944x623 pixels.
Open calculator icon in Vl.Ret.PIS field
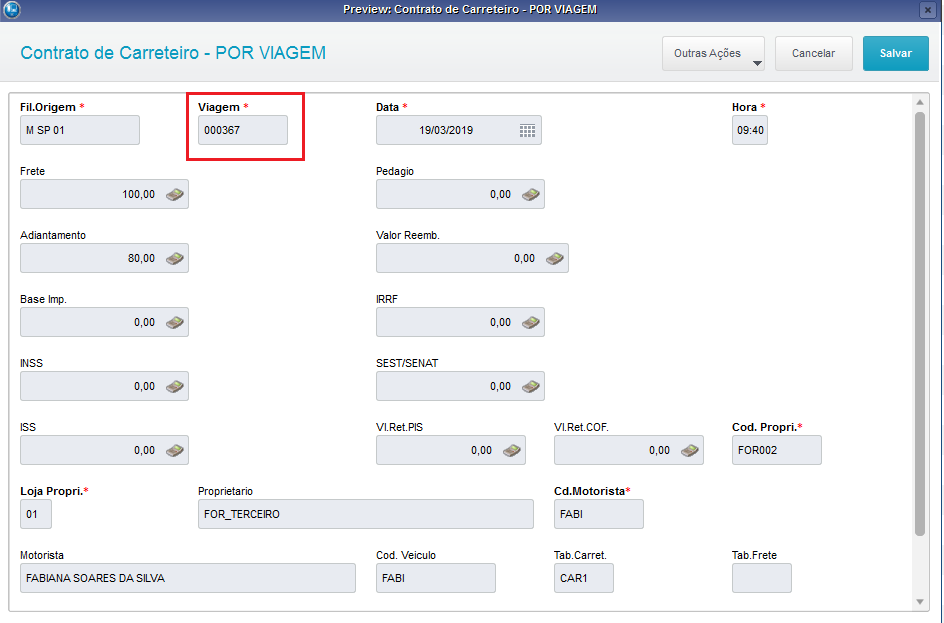click(512, 450)
